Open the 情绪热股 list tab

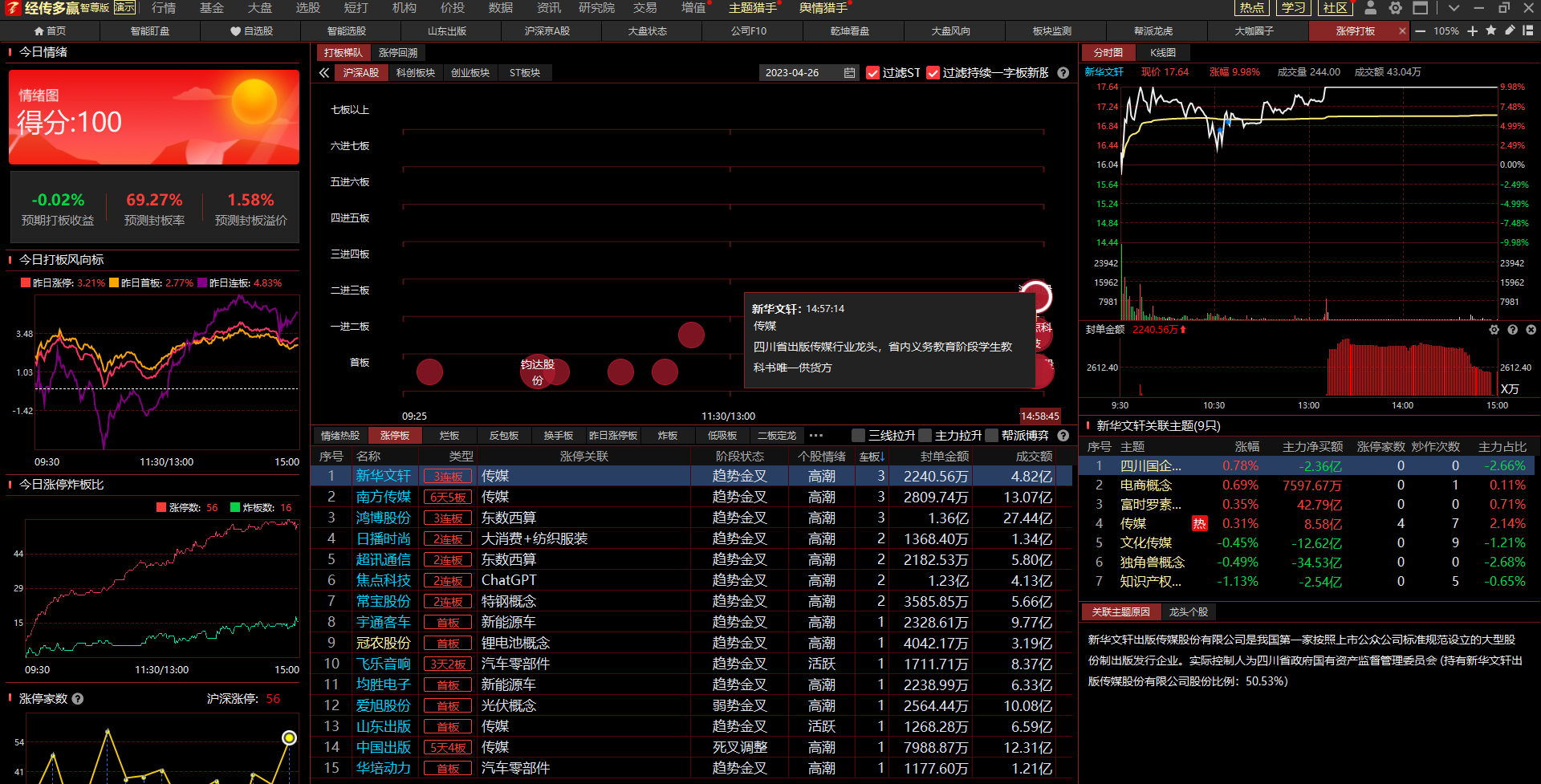click(340, 436)
